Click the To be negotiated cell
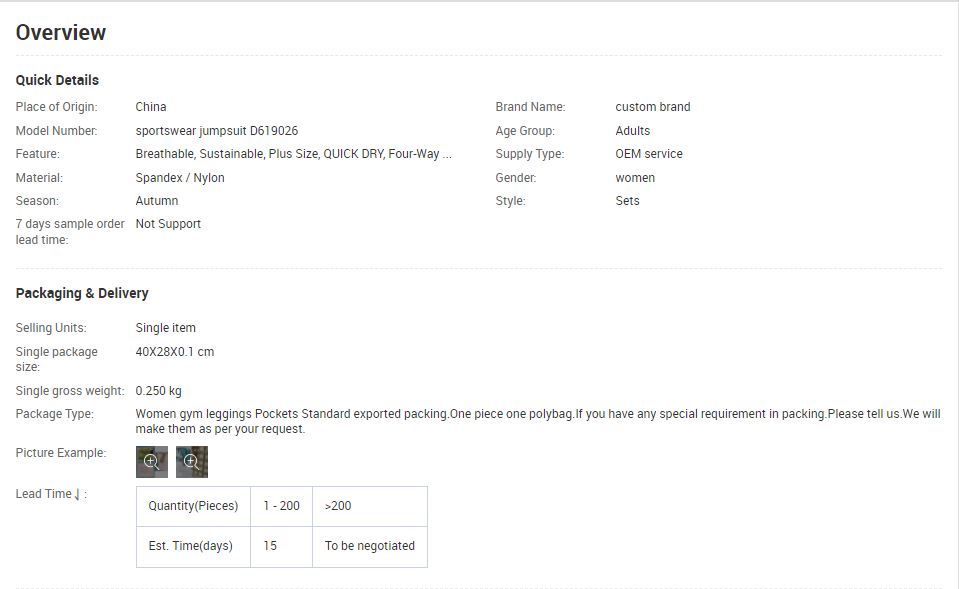This screenshot has width=959, height=589. [x=370, y=547]
